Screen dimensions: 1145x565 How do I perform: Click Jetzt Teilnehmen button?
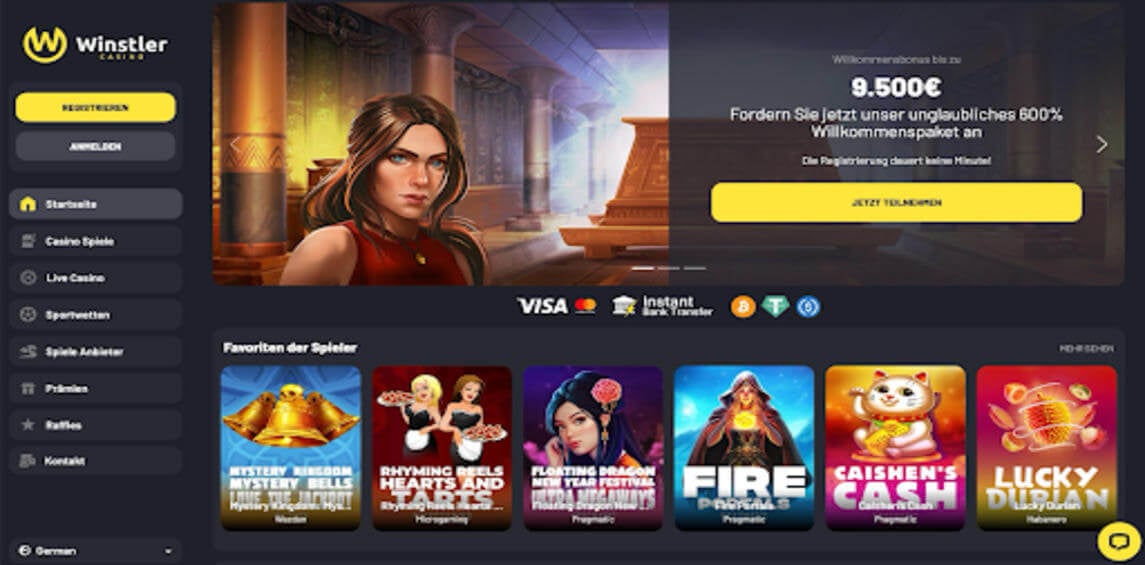pos(897,202)
